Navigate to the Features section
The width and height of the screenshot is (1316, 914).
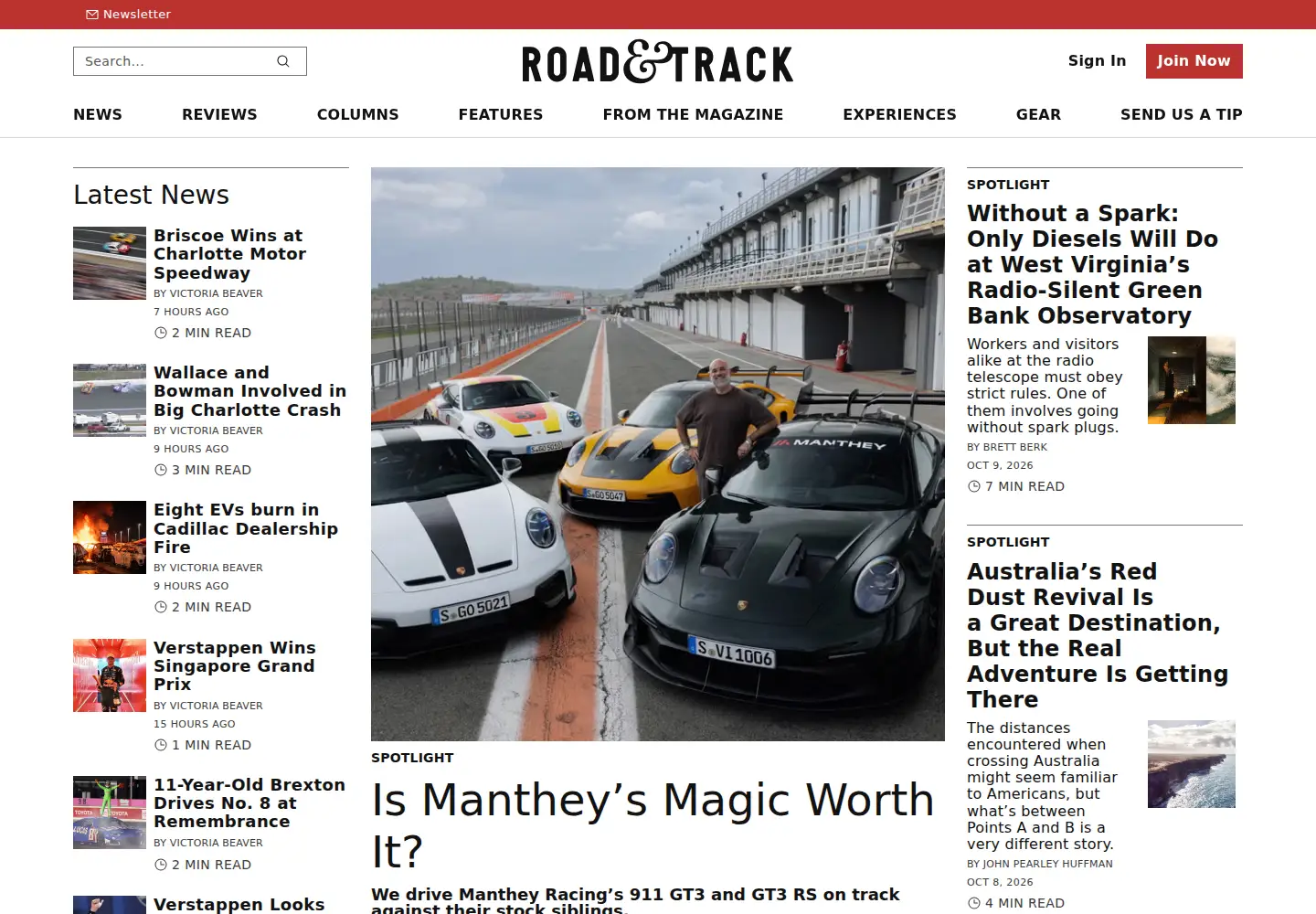point(501,114)
